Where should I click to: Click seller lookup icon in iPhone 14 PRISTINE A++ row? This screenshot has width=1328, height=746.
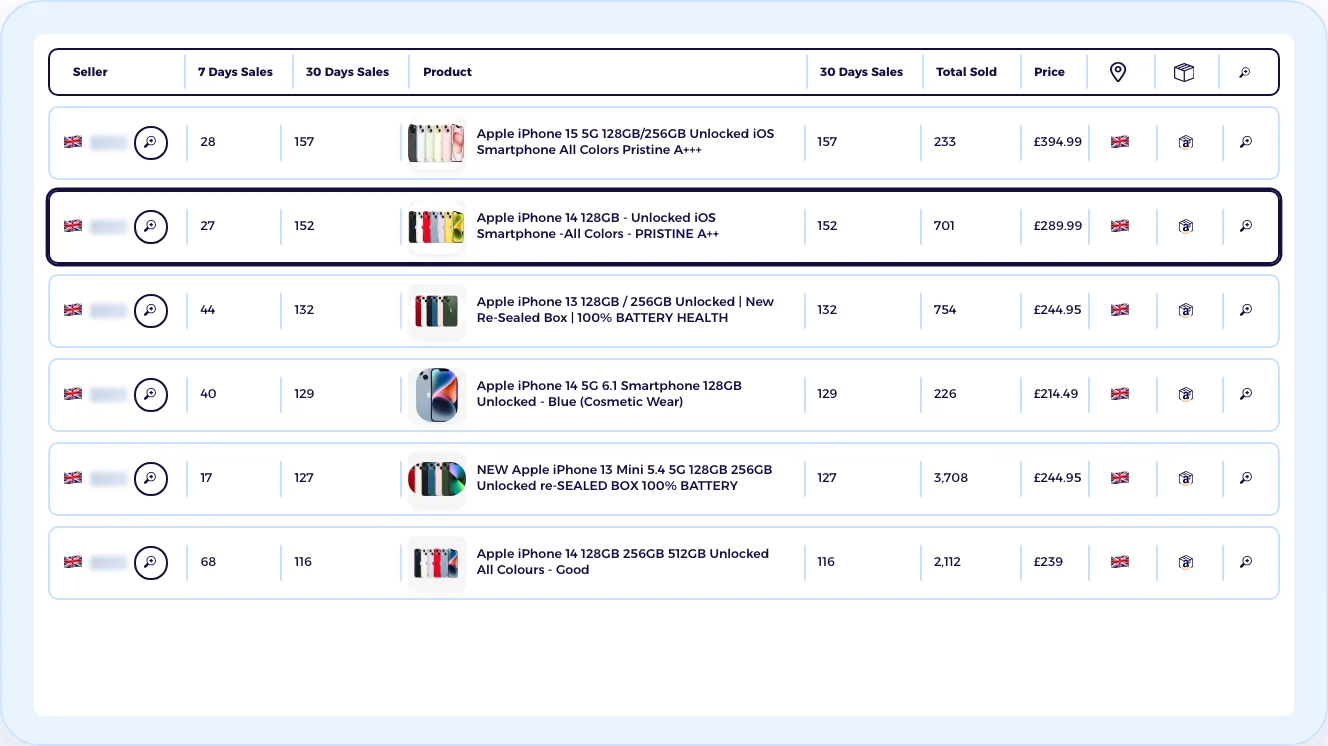(151, 226)
